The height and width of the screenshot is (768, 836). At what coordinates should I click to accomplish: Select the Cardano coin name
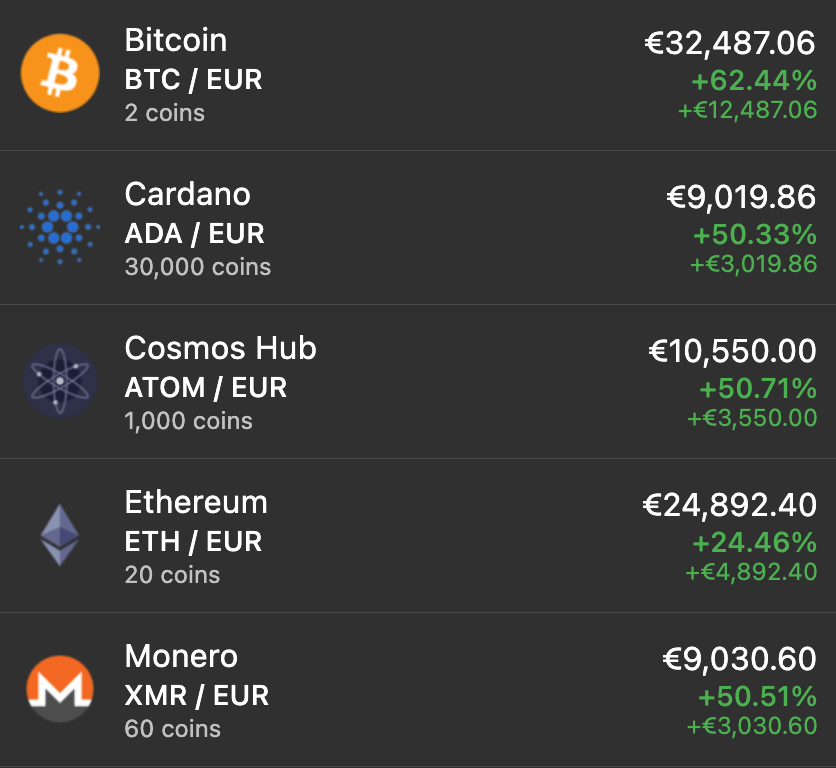[187, 195]
